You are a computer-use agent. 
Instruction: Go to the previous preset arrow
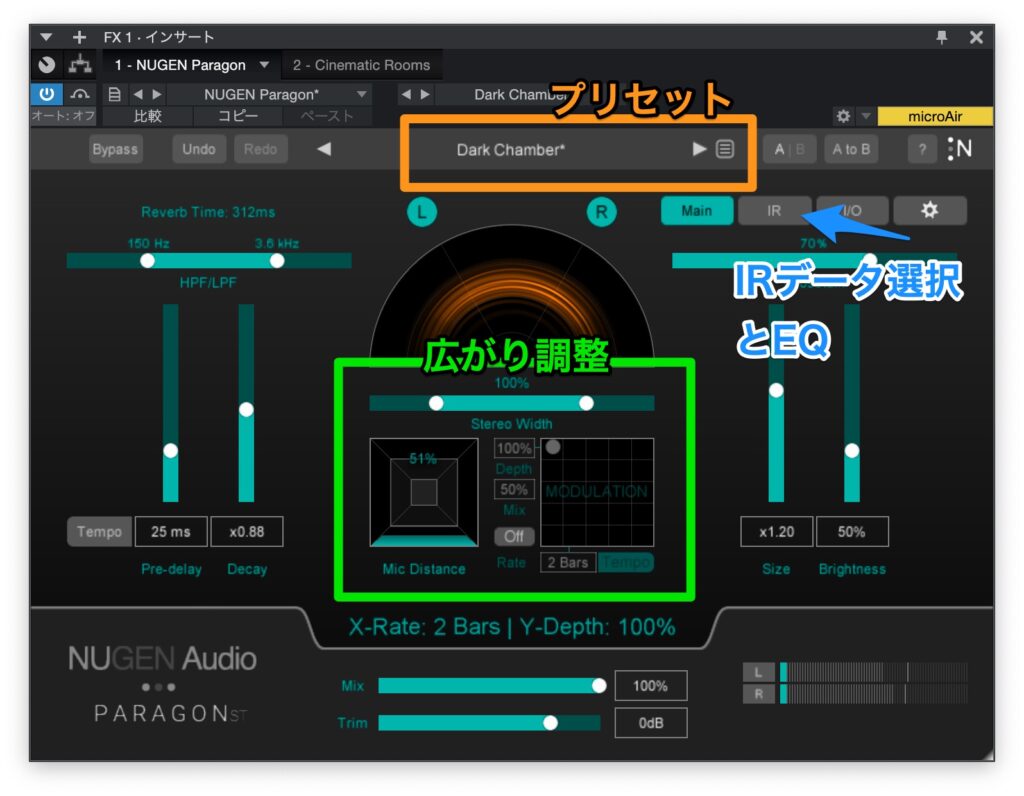point(323,149)
